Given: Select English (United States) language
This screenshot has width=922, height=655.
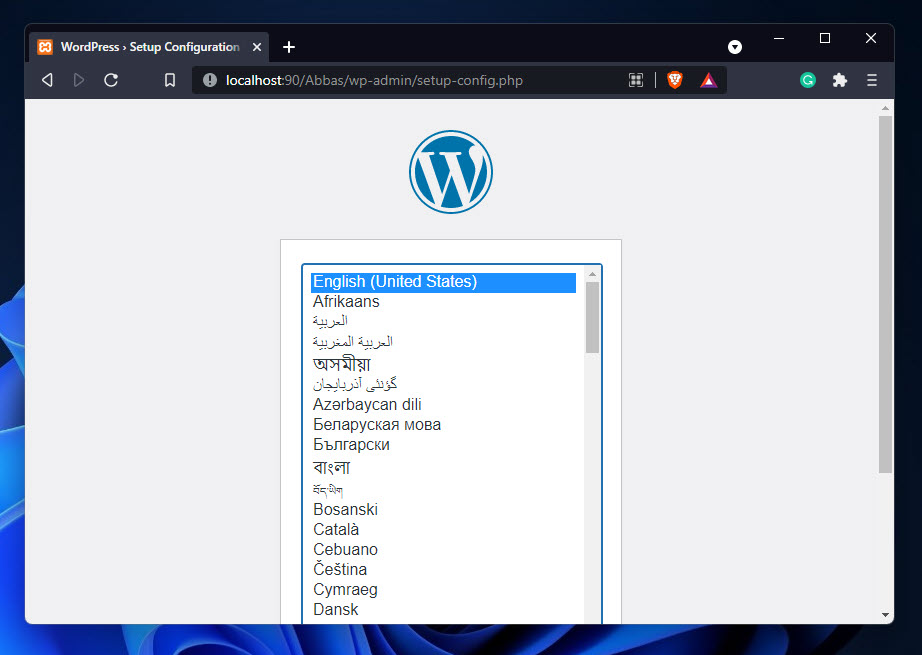Looking at the screenshot, I should [443, 282].
